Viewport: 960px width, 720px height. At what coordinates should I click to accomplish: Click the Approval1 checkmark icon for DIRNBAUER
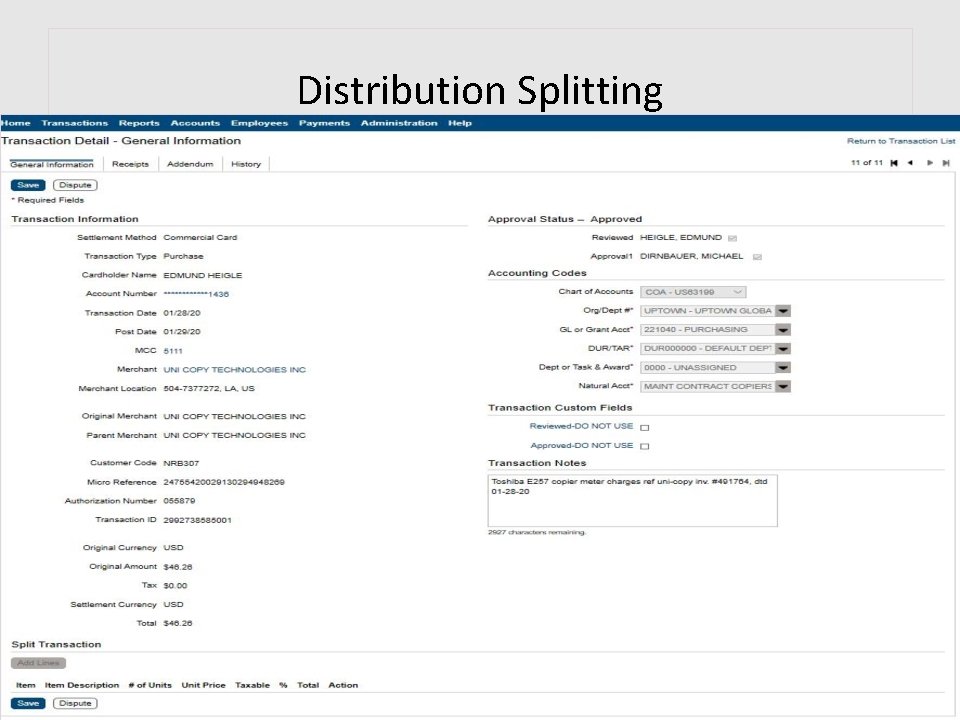(x=757, y=256)
